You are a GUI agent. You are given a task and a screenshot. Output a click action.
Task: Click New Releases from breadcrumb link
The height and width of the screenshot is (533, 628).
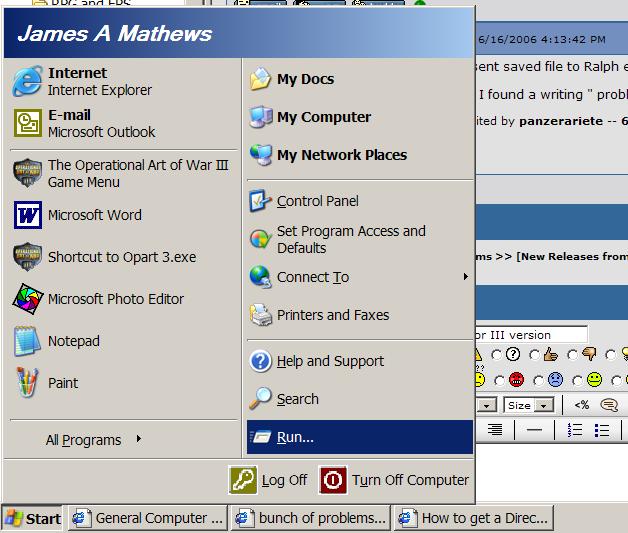point(573,256)
